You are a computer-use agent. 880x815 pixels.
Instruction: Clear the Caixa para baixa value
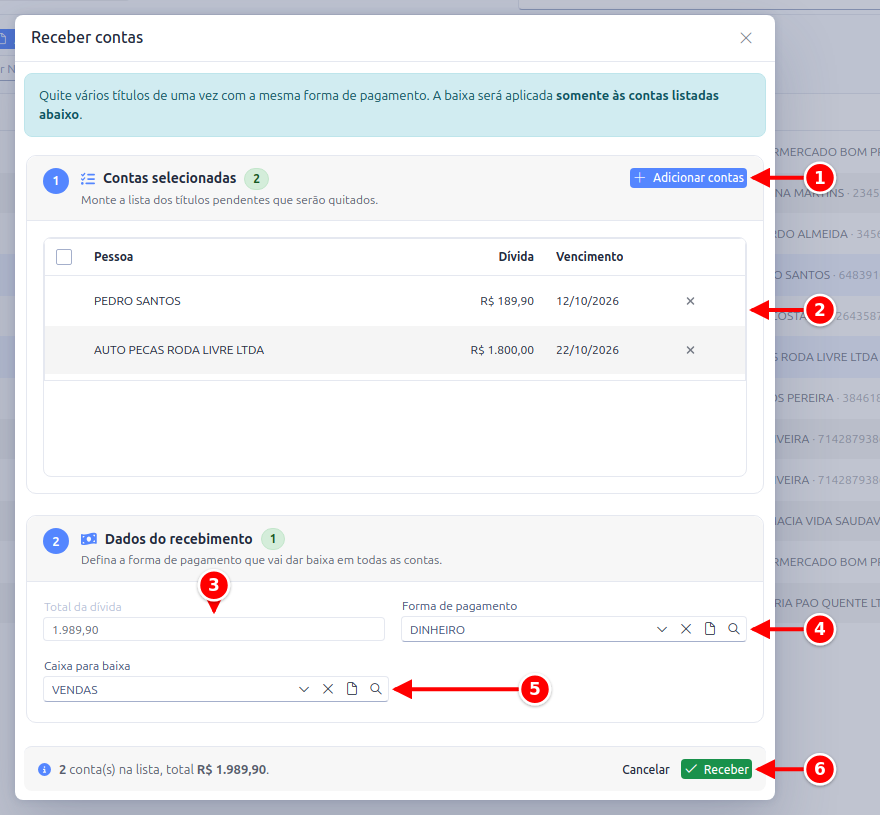[x=328, y=689]
